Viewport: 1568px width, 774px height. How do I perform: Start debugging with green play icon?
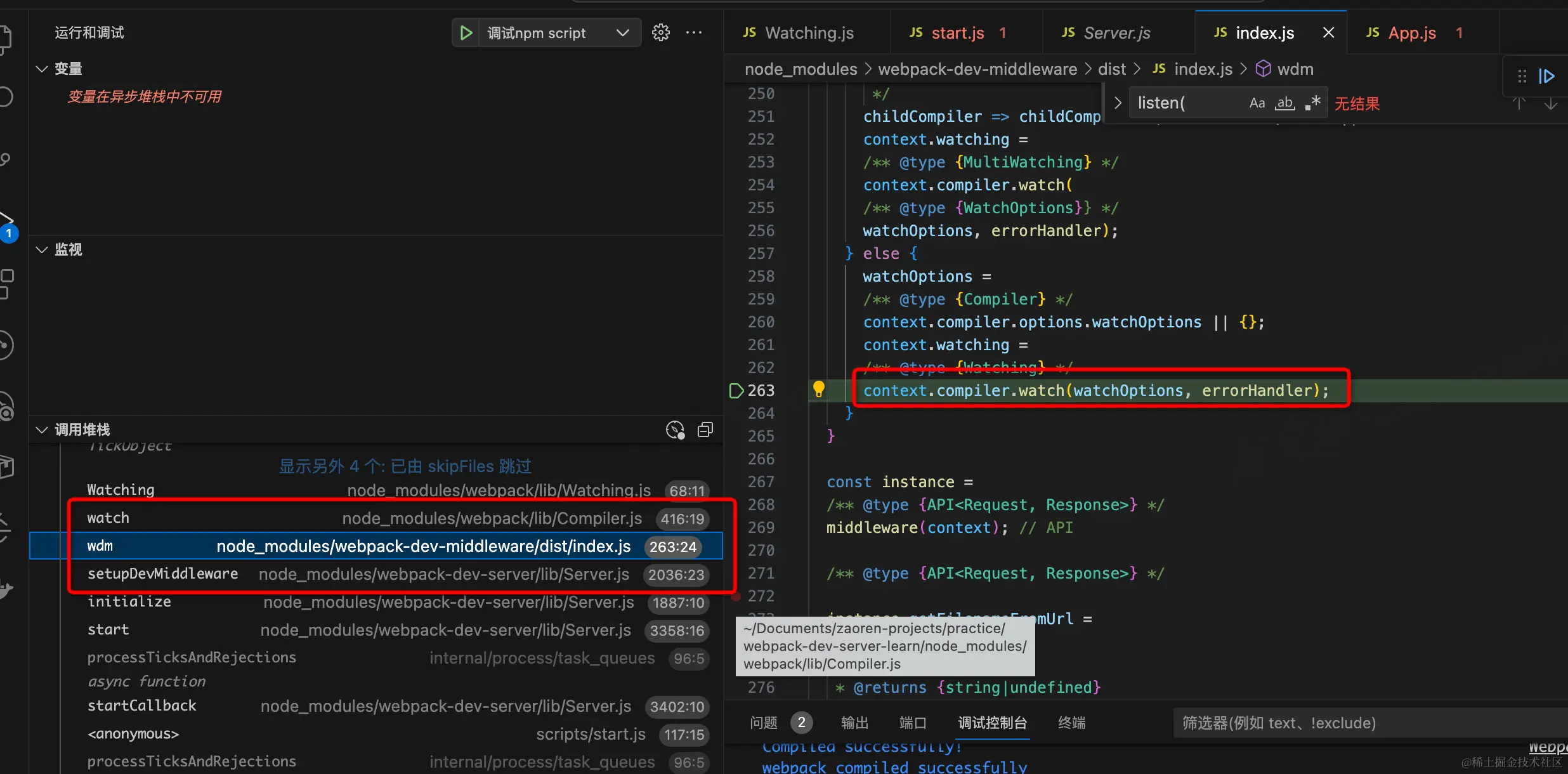466,33
